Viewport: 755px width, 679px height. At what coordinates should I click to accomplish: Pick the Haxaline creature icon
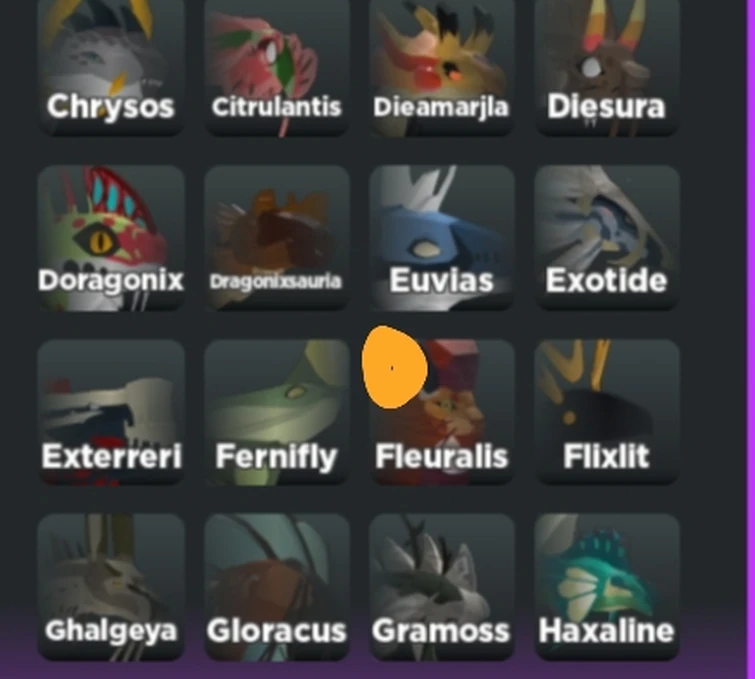(x=607, y=587)
